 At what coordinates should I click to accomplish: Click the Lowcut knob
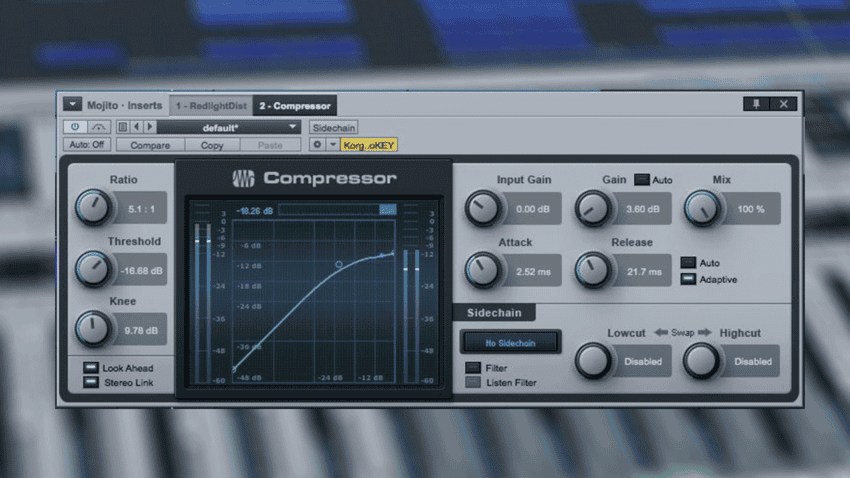pyautogui.click(x=593, y=360)
